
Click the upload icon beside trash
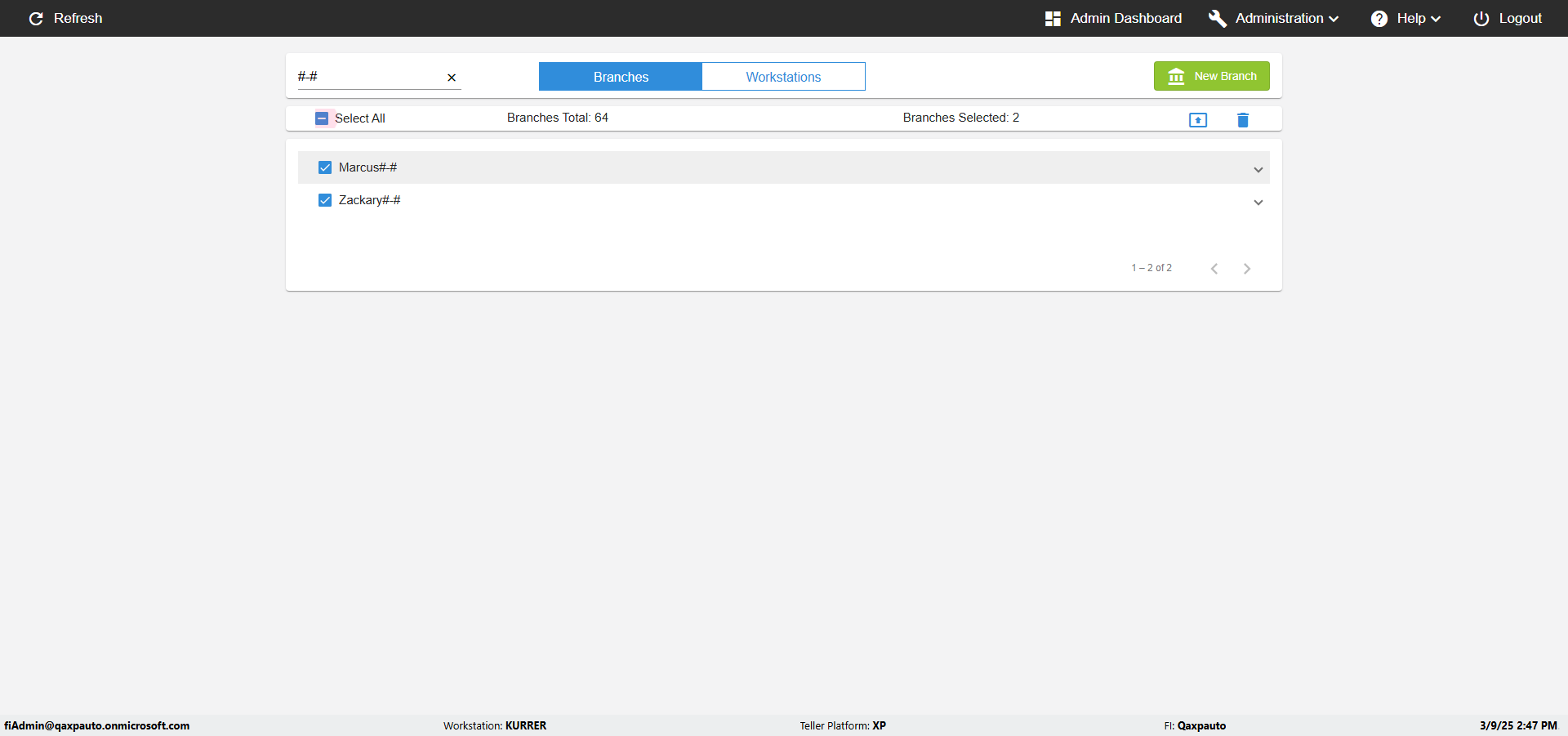tap(1198, 120)
